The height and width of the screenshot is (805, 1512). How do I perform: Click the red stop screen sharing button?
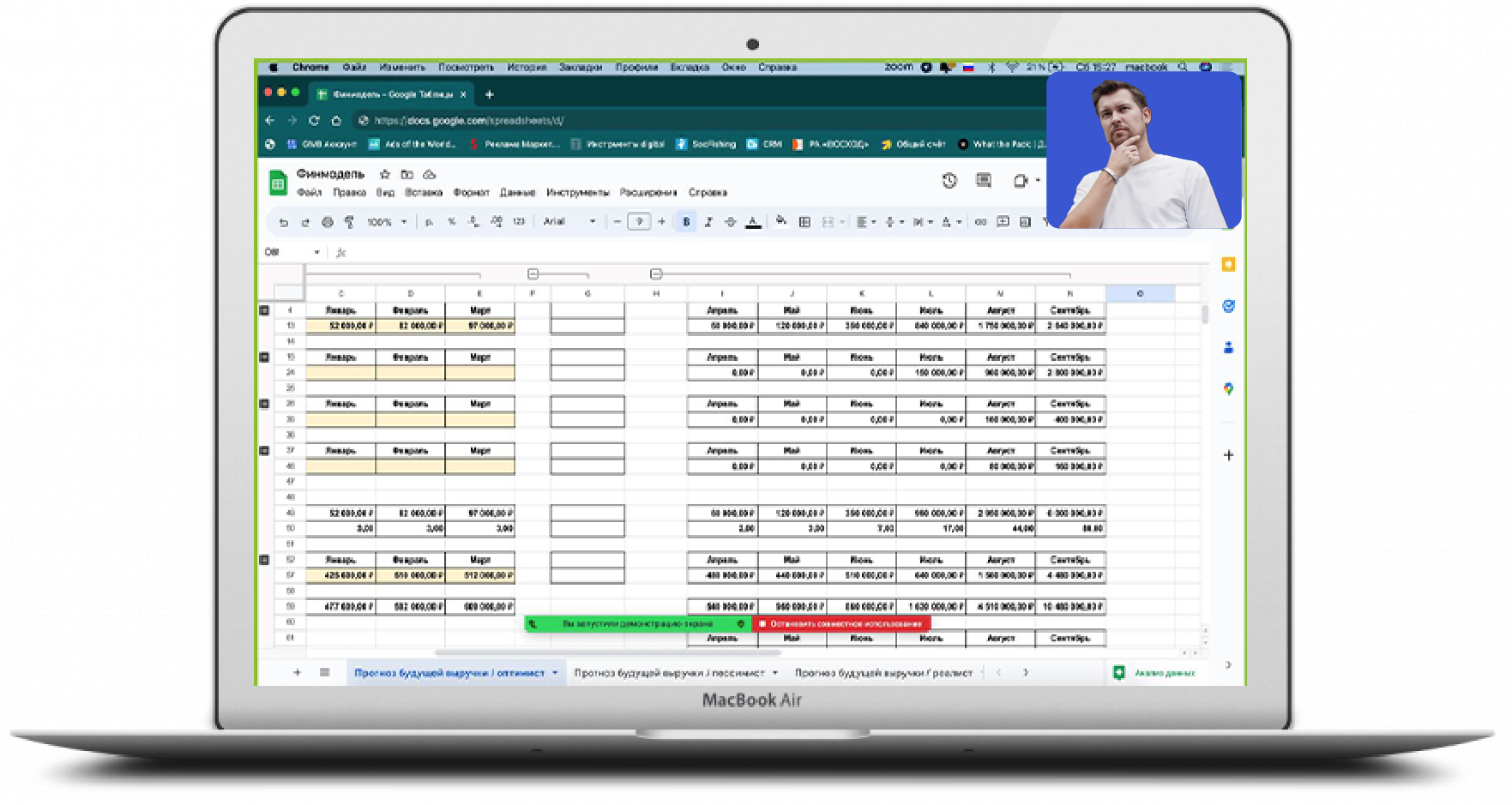(x=840, y=624)
